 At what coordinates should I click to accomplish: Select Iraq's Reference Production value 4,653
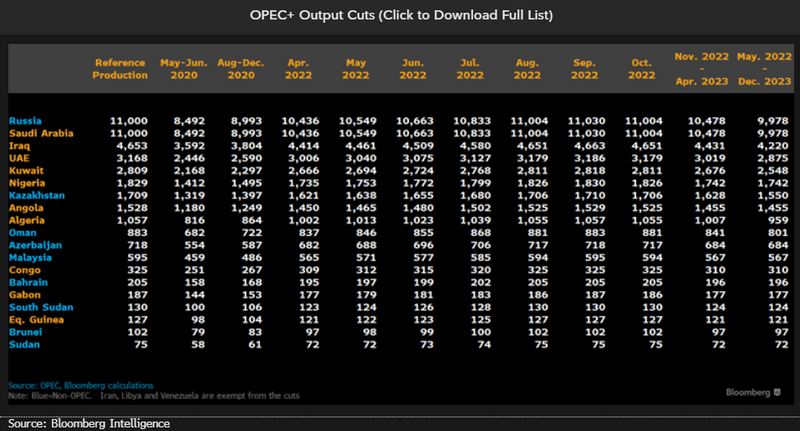[x=130, y=146]
